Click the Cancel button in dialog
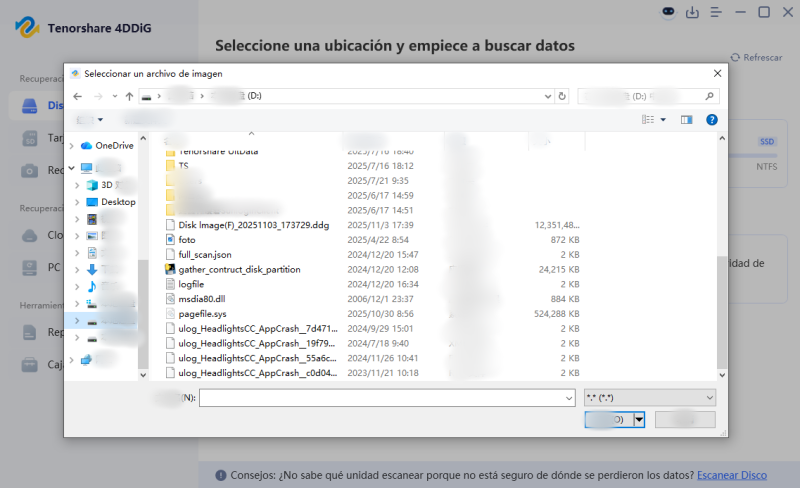 tap(685, 420)
